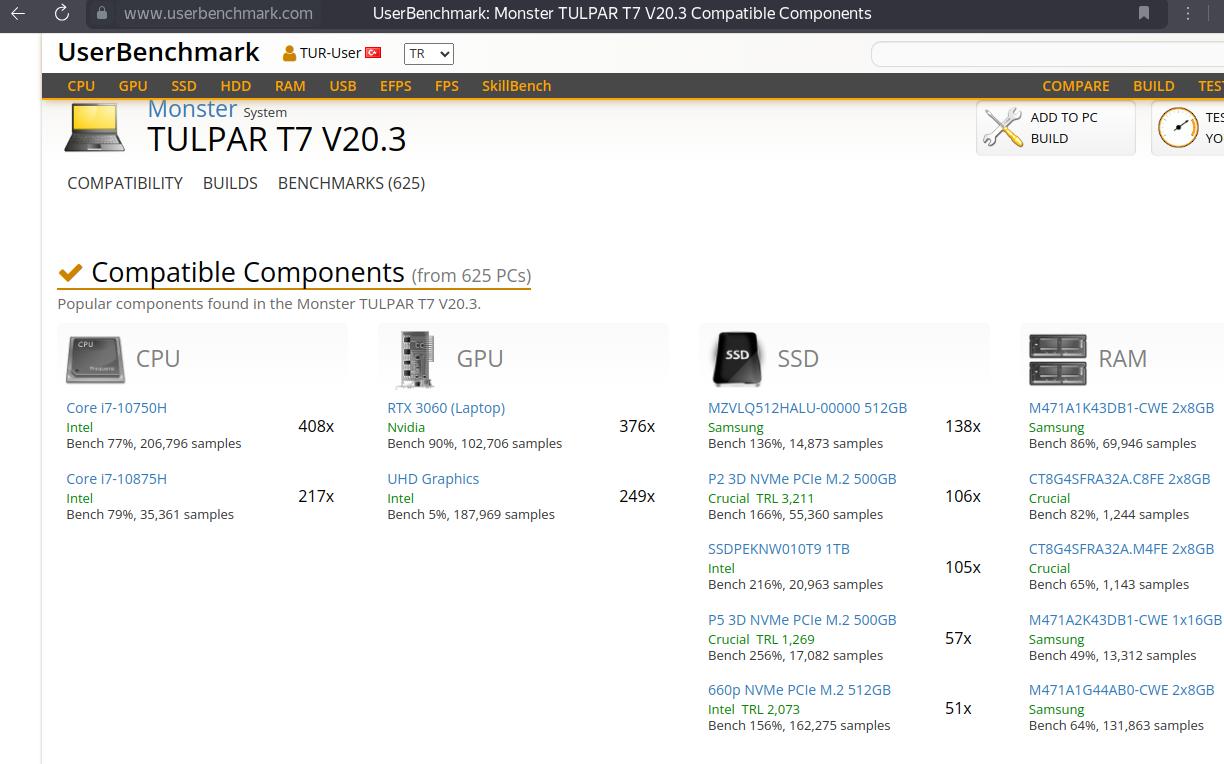Open the MZVLQ512HALU-00000 512GB SSD link

(x=807, y=408)
